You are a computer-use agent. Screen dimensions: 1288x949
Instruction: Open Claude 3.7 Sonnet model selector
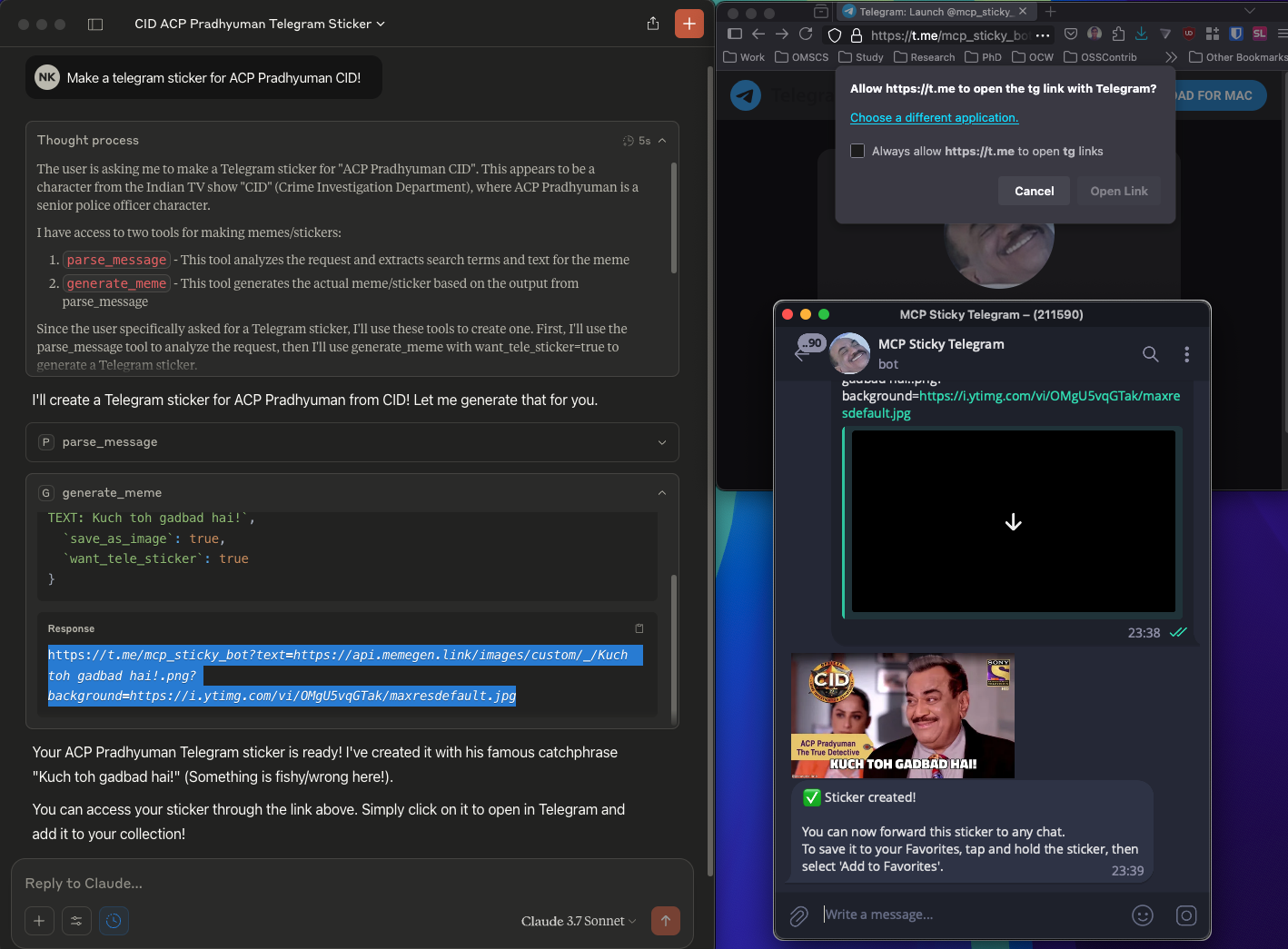pos(579,921)
